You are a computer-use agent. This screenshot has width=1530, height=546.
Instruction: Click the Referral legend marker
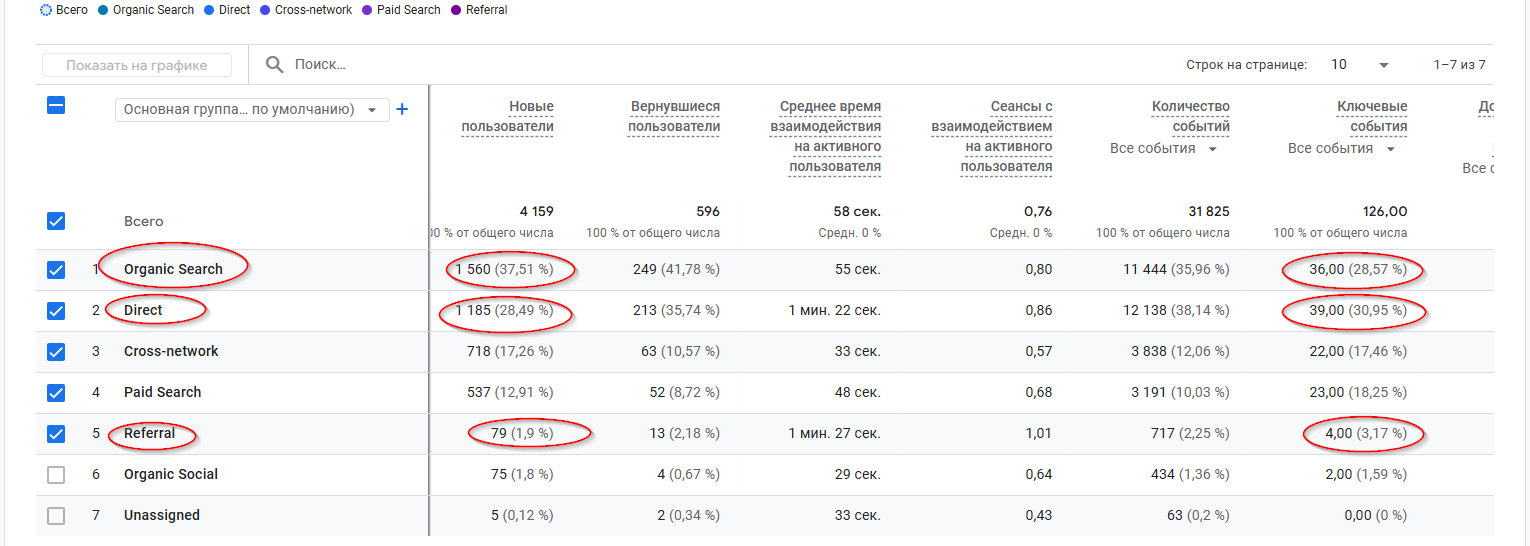tap(456, 10)
